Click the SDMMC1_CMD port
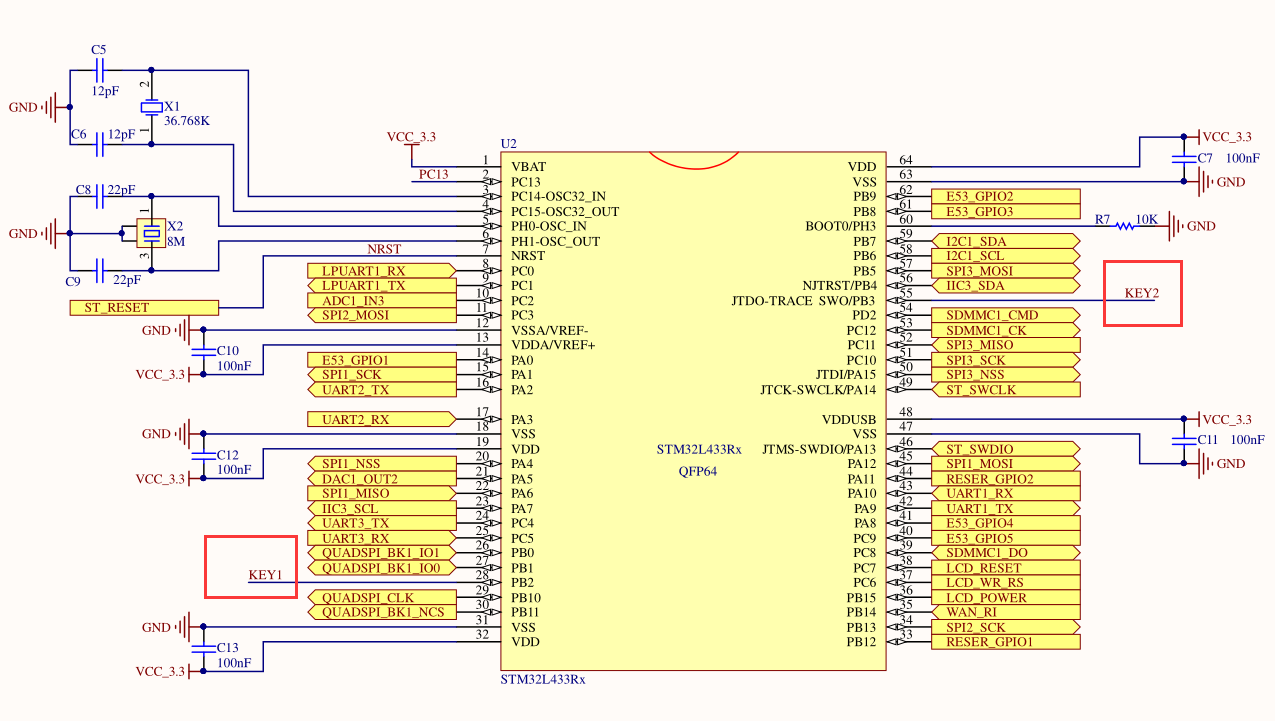Screen dimensions: 1275x721 point(1005,315)
